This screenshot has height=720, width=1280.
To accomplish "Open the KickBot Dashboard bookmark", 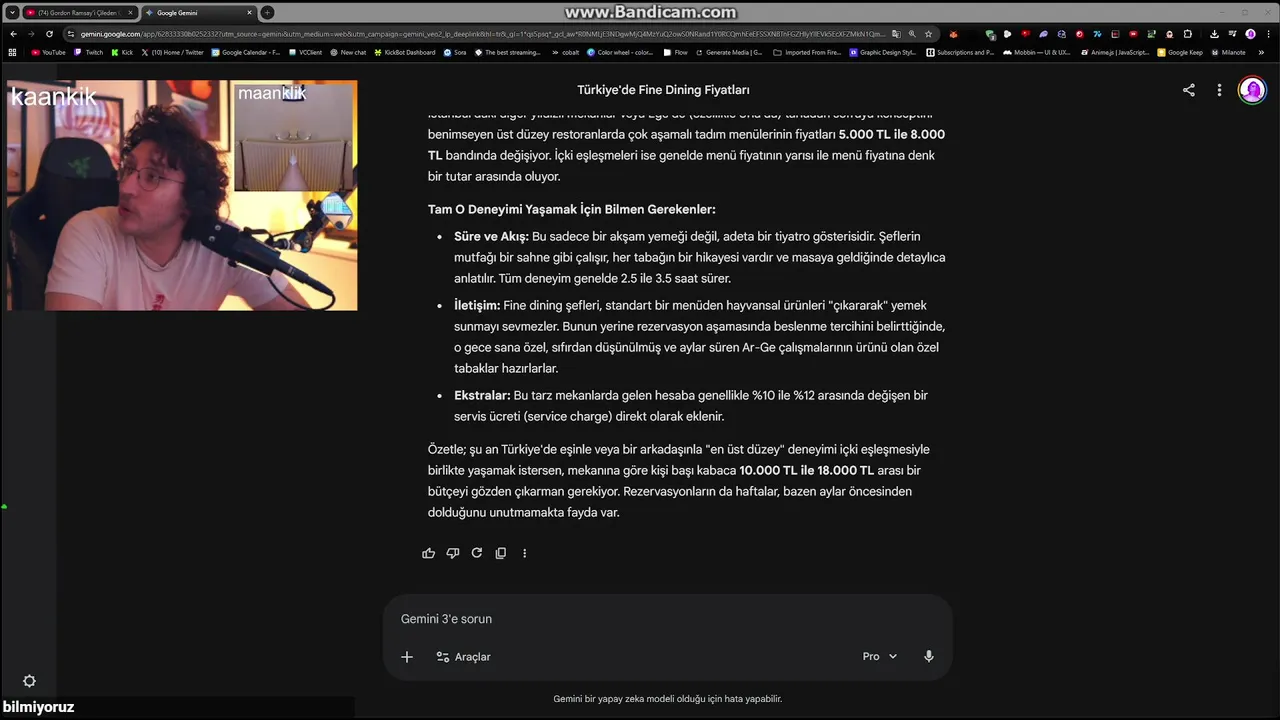I will click(x=405, y=52).
